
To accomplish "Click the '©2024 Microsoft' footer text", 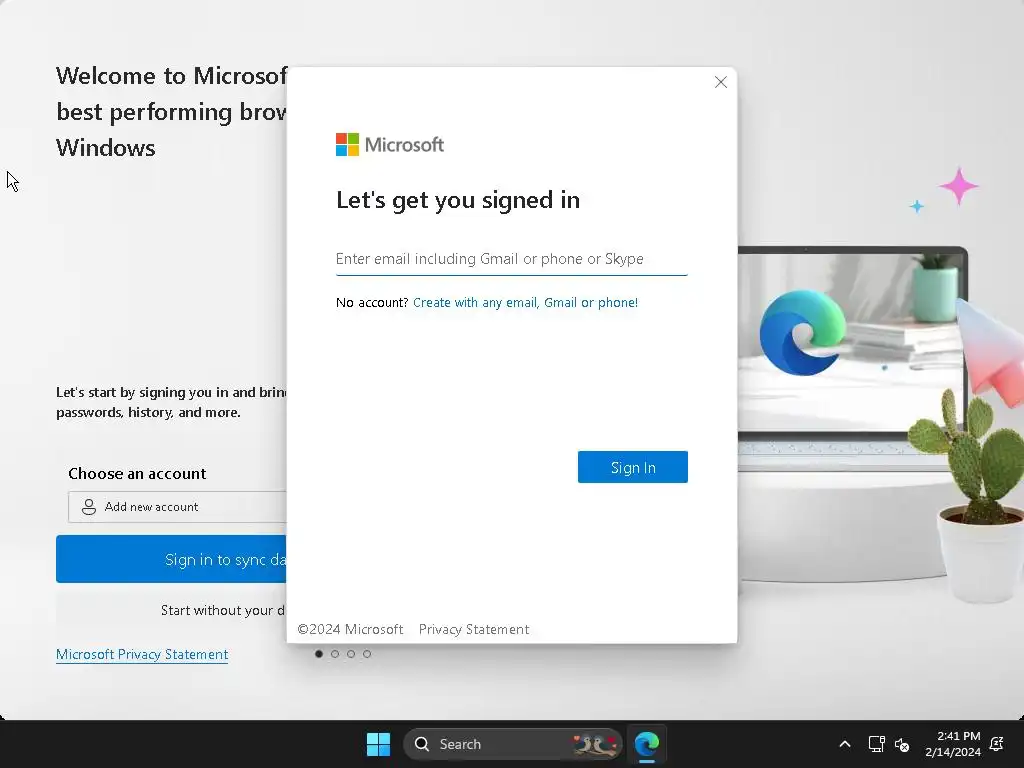I will [x=350, y=630].
